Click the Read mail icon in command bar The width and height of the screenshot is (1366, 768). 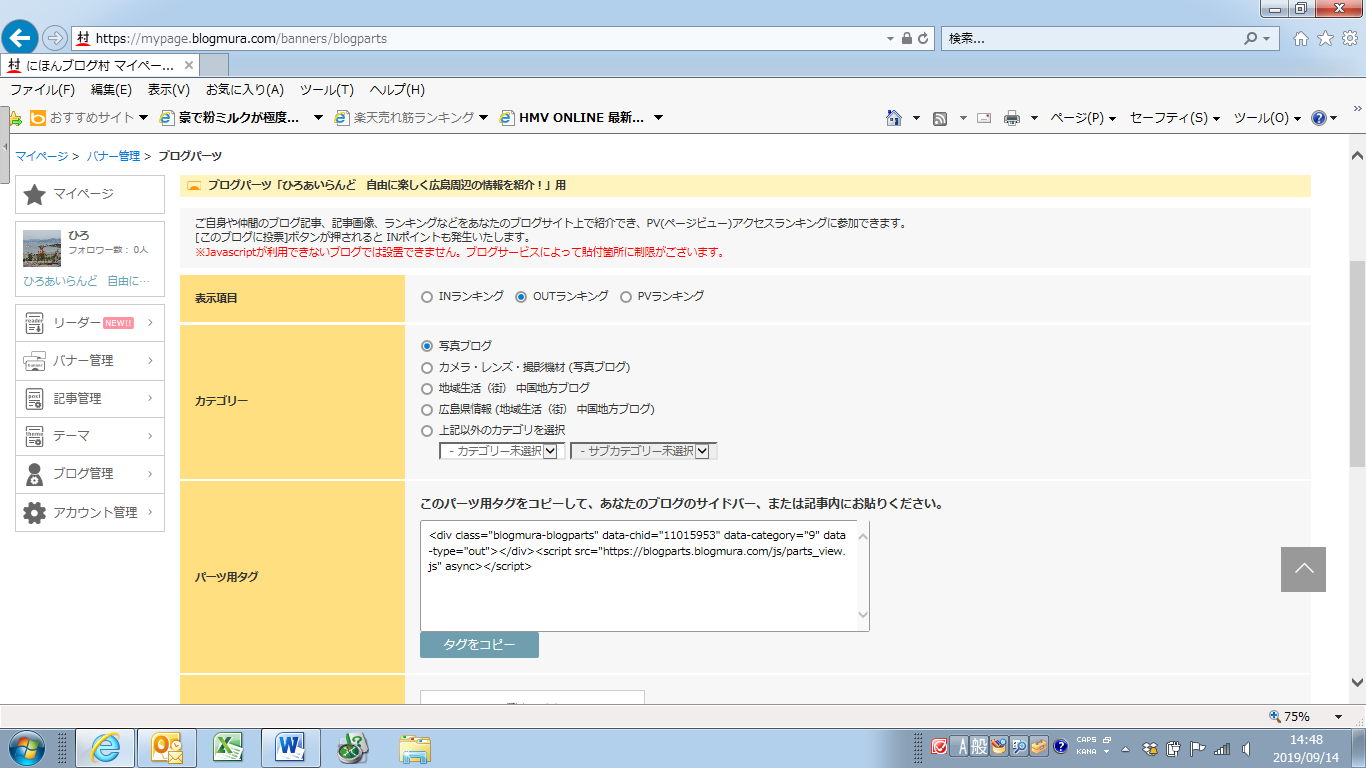pos(984,118)
